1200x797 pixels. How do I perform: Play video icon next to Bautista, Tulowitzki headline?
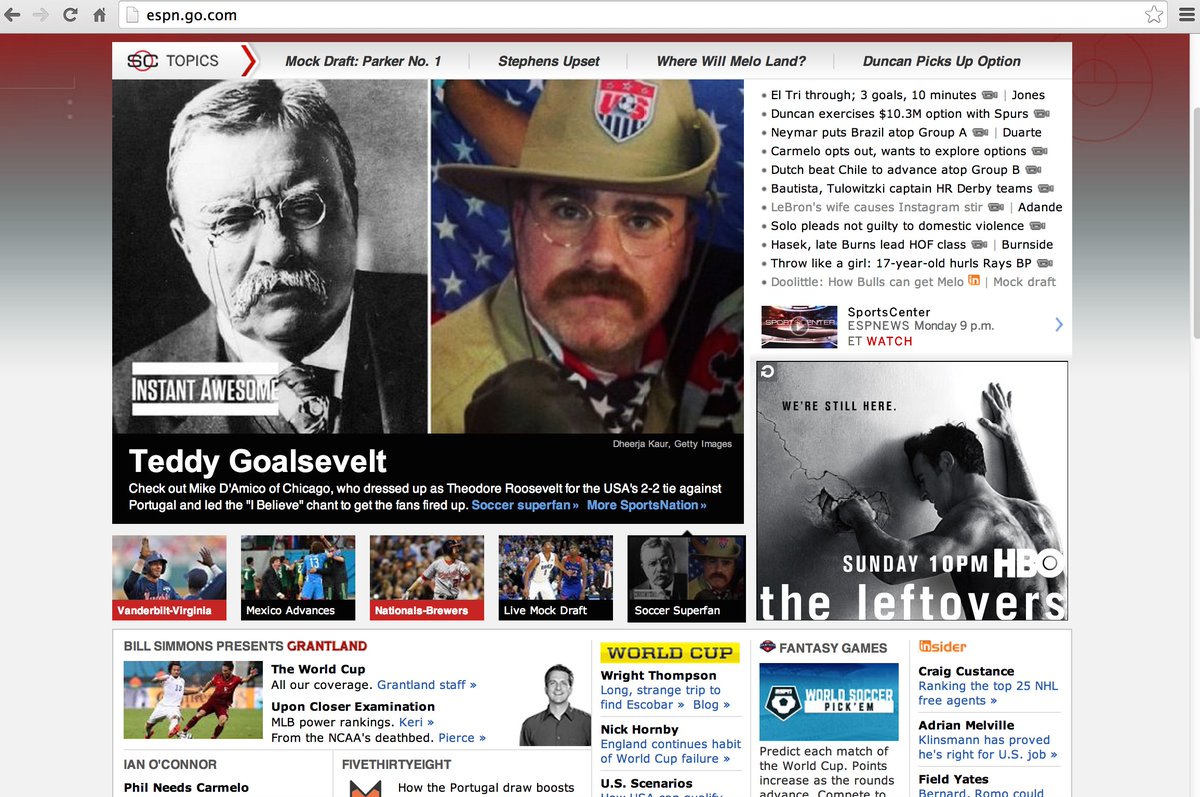click(1046, 188)
